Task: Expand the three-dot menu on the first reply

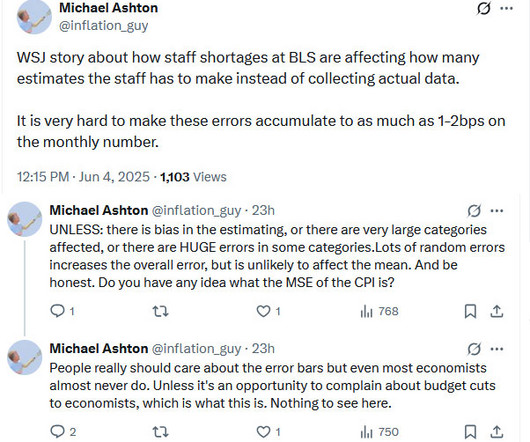Action: 497,211
